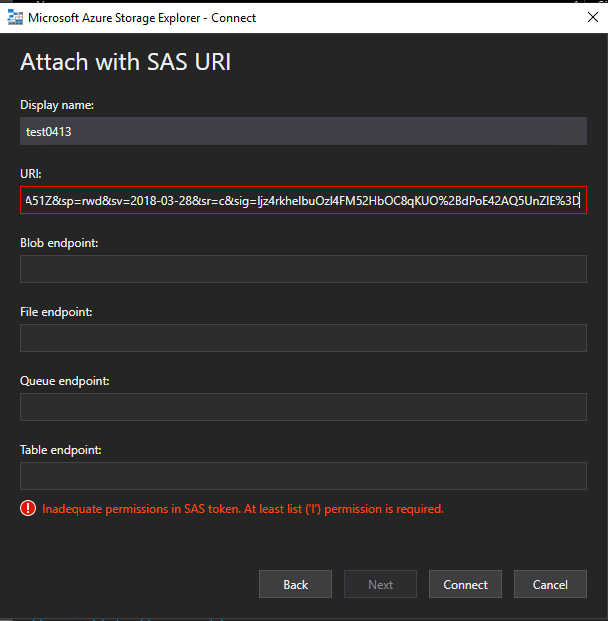Image resolution: width=608 pixels, height=621 pixels.
Task: Click the 'URI:' label
Action: tap(31, 174)
